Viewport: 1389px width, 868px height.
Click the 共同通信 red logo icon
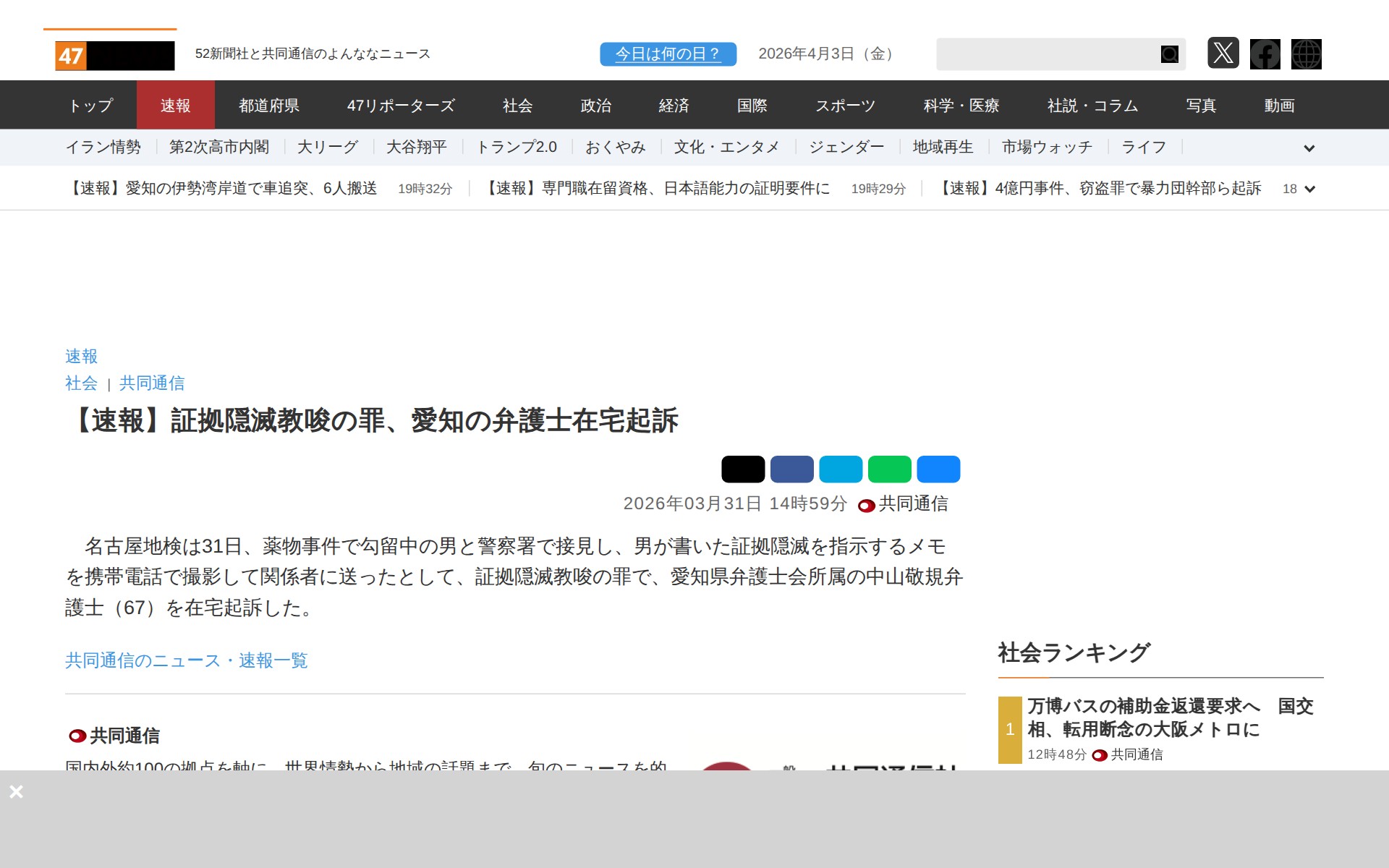pyautogui.click(x=866, y=505)
